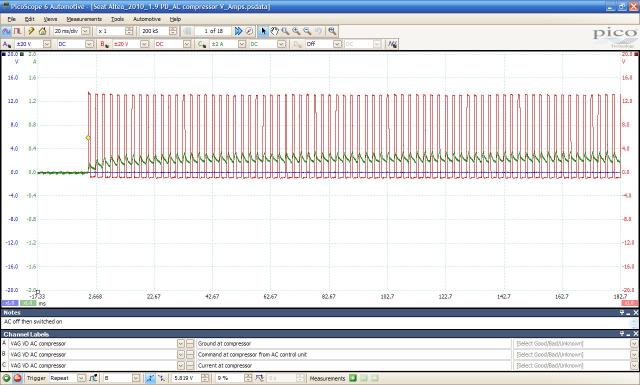Click 'Command at compressor from AC control unit' field
This screenshot has height=385, width=640.
(x=353, y=355)
